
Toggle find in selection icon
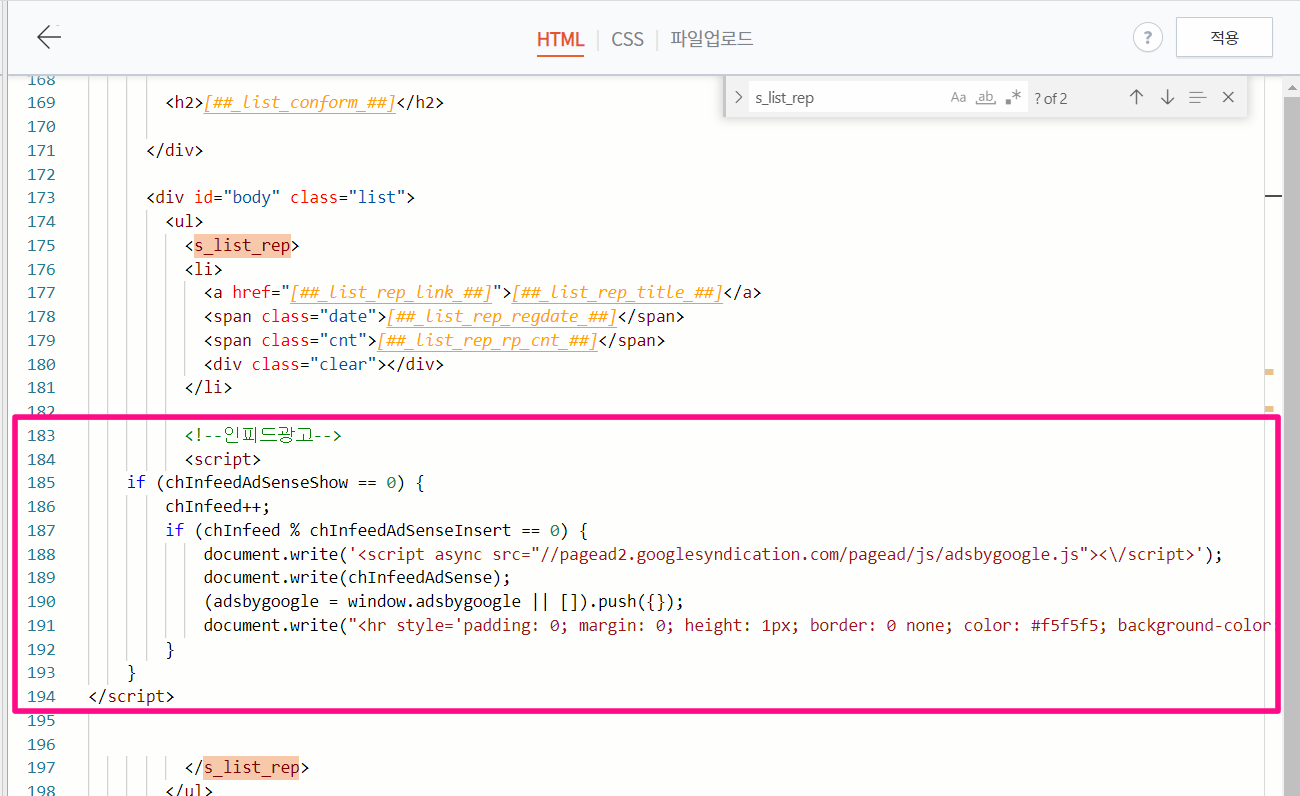click(1197, 97)
